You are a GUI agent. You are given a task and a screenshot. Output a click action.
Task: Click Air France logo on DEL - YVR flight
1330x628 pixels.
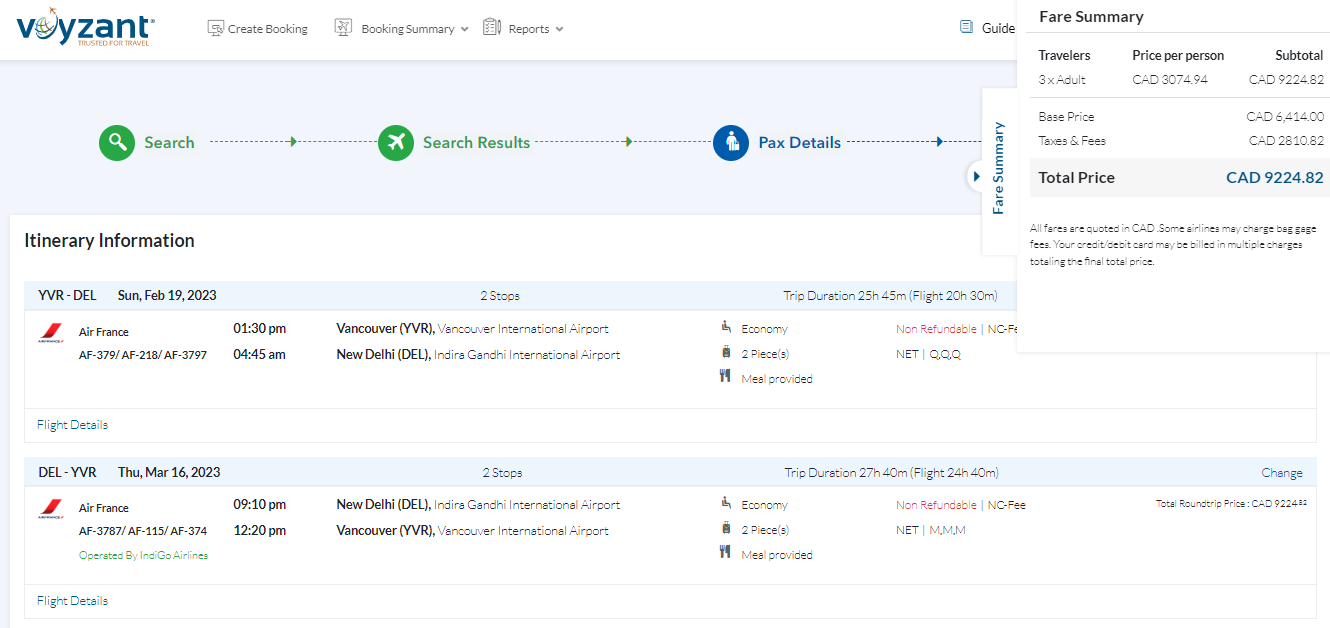coord(51,509)
